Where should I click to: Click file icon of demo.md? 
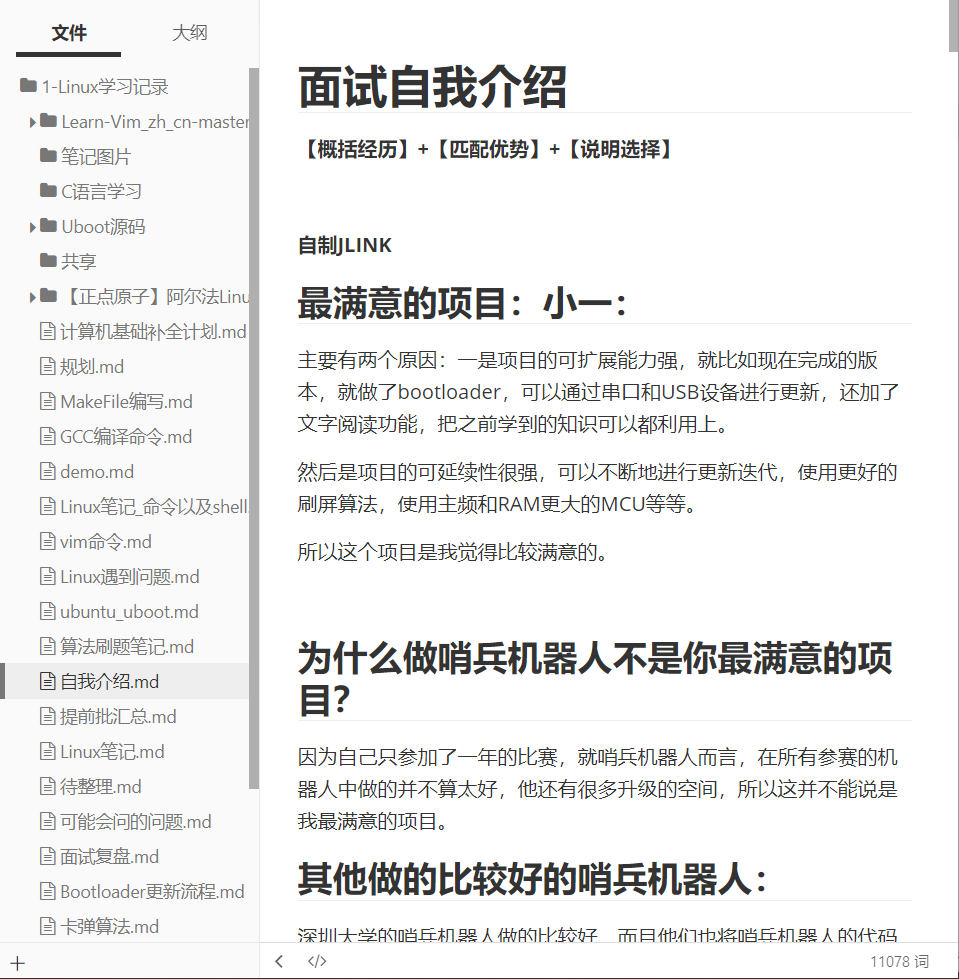[x=47, y=471]
